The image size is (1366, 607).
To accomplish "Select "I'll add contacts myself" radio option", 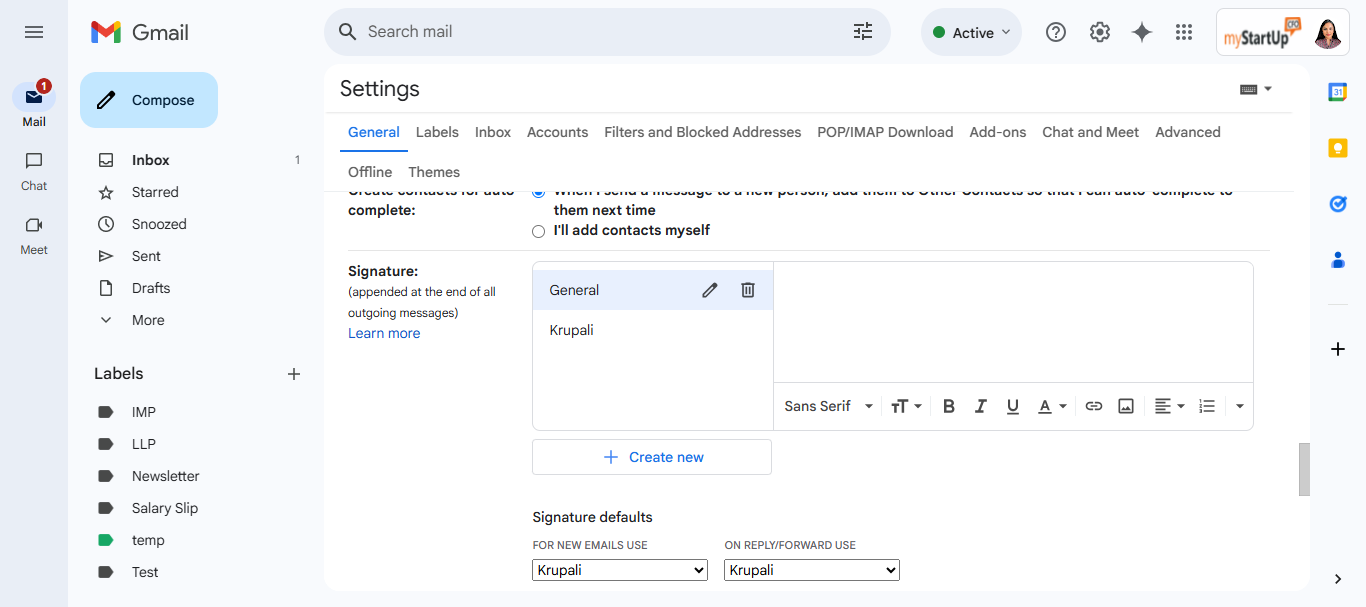I will click(539, 231).
